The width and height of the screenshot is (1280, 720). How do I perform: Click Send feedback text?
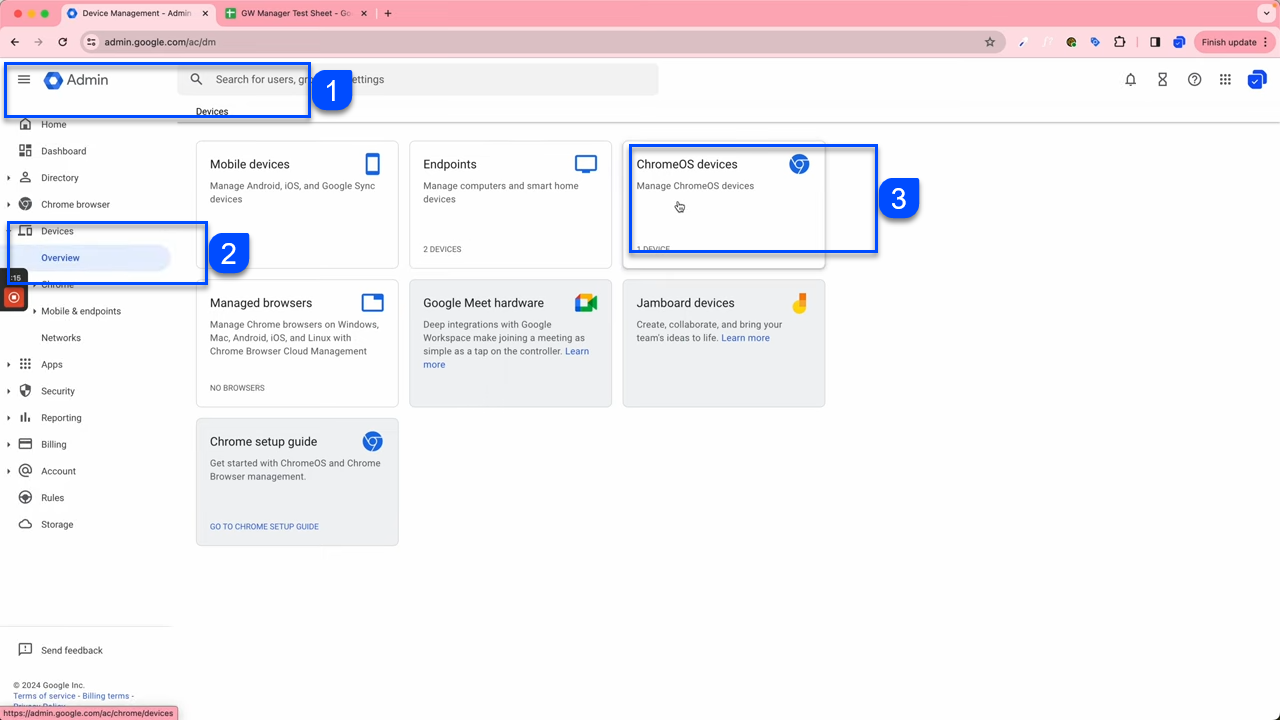pos(72,650)
